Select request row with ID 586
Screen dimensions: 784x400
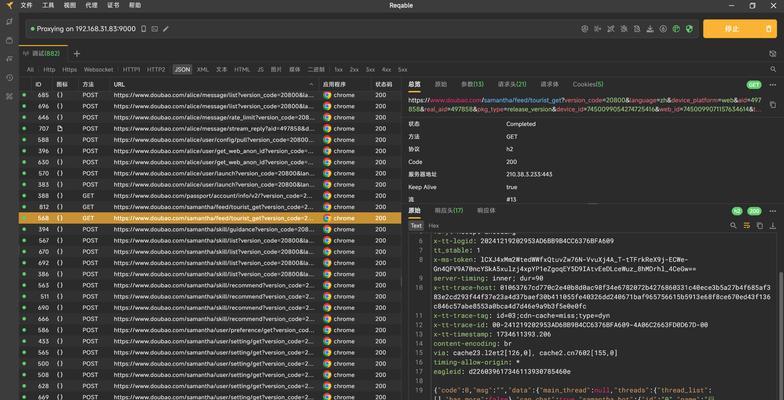point(210,330)
